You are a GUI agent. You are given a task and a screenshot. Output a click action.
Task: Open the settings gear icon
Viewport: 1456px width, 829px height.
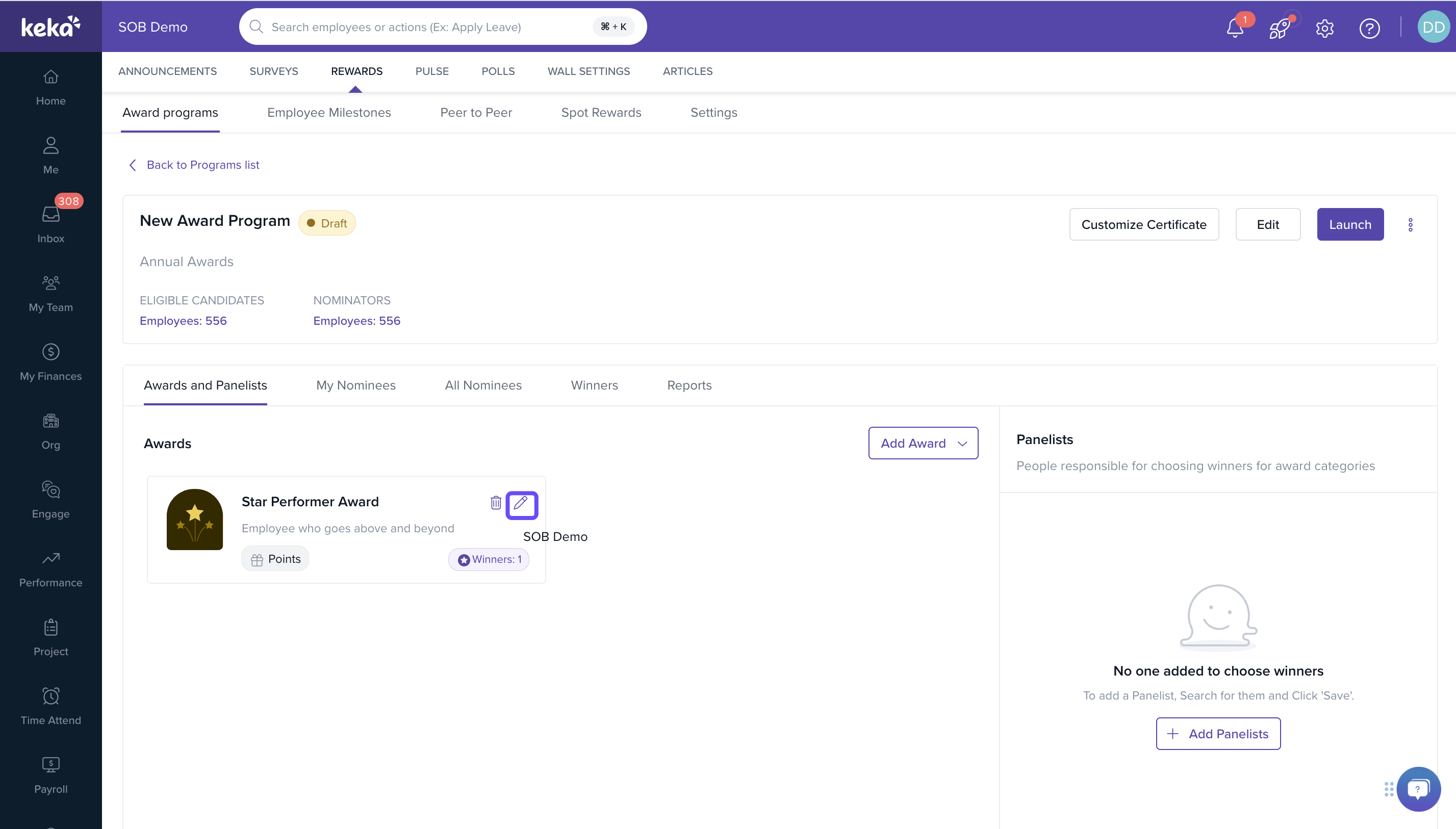[1324, 28]
